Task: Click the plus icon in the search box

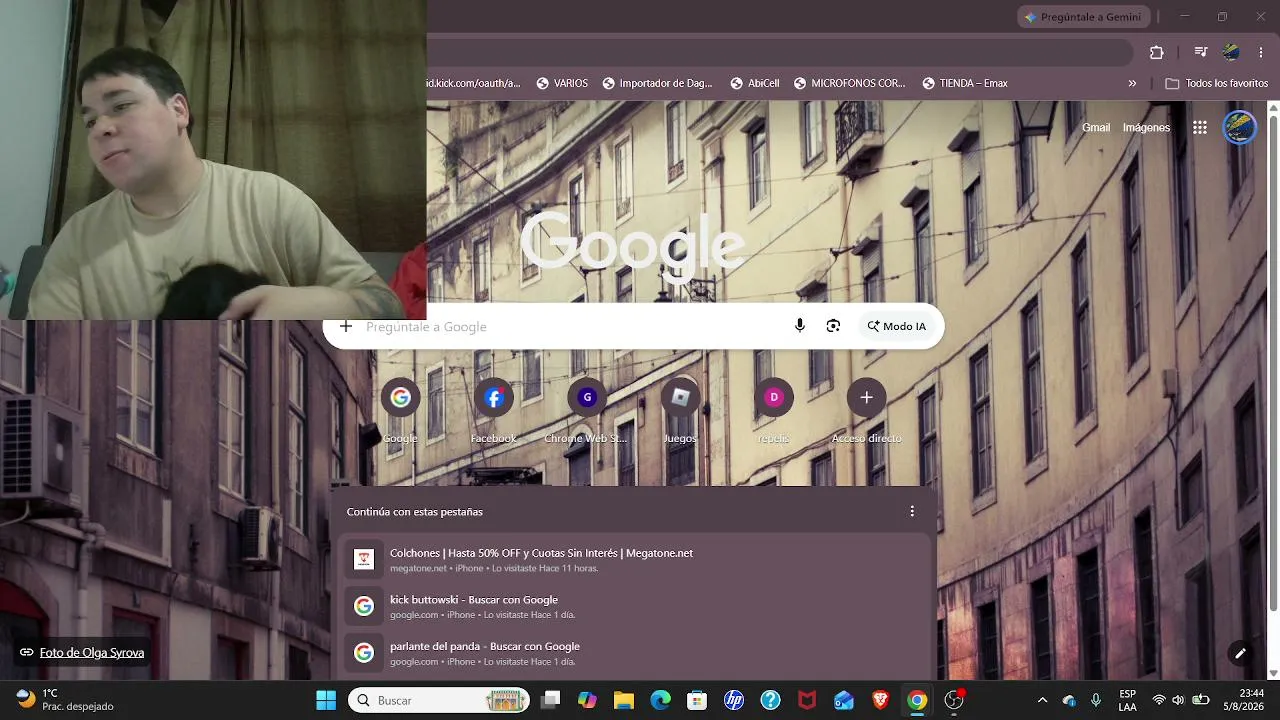Action: tap(346, 326)
